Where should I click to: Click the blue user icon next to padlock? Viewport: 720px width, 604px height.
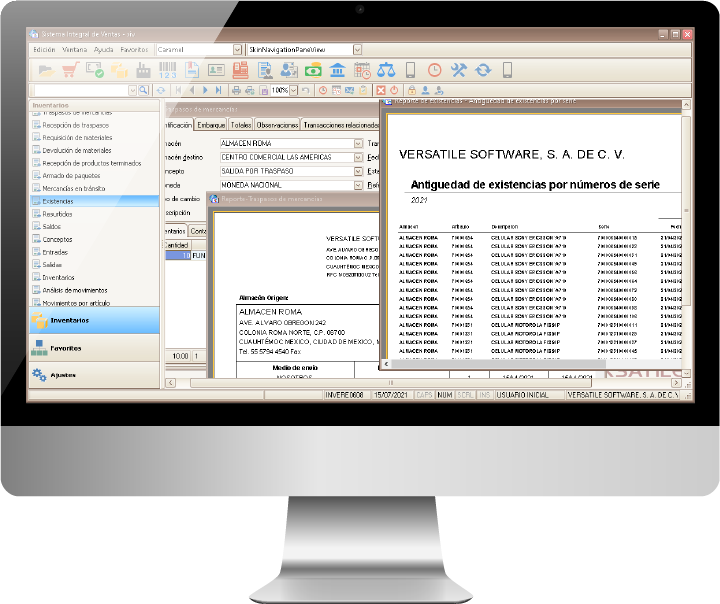[x=425, y=90]
